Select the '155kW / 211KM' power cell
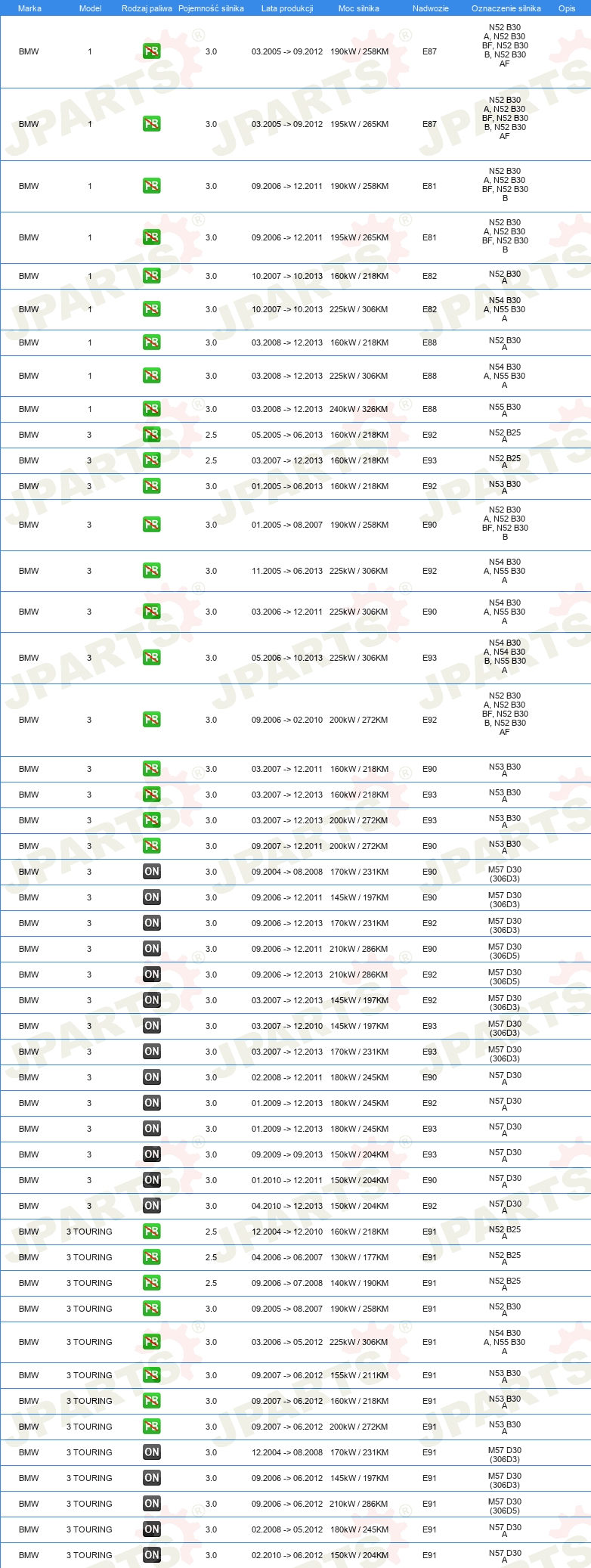 [359, 1375]
